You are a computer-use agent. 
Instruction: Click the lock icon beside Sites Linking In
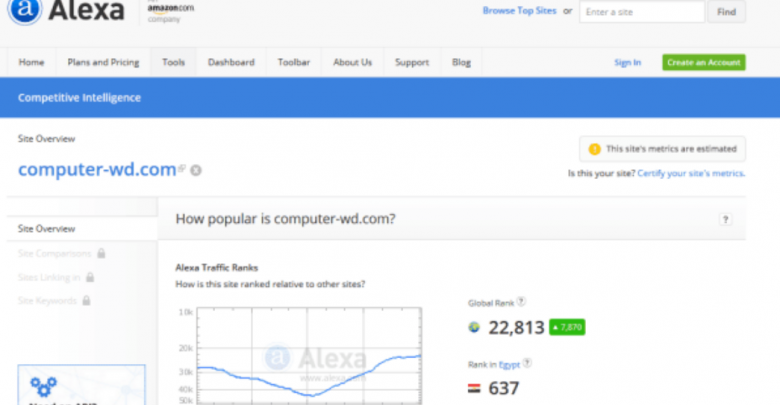coord(90,276)
